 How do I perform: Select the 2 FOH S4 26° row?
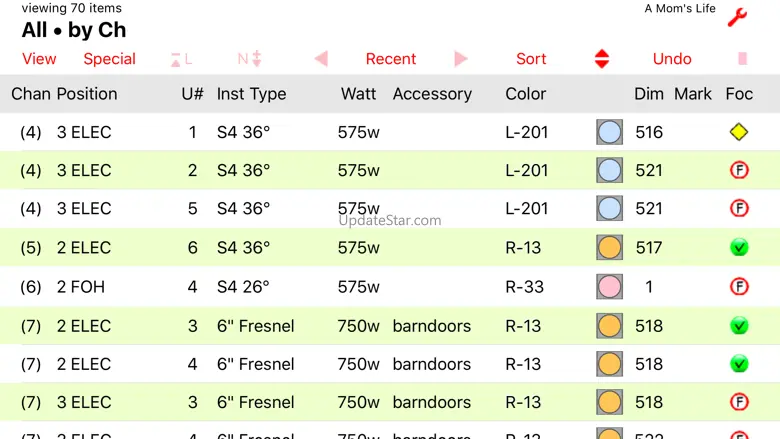(390, 287)
